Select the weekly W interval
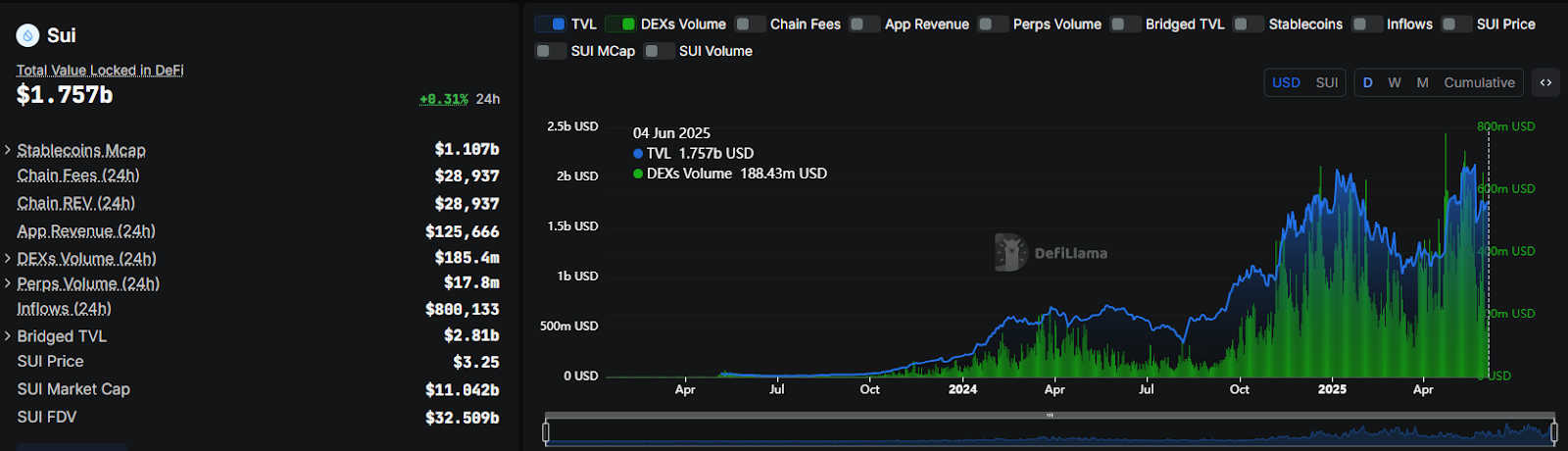 1395,82
